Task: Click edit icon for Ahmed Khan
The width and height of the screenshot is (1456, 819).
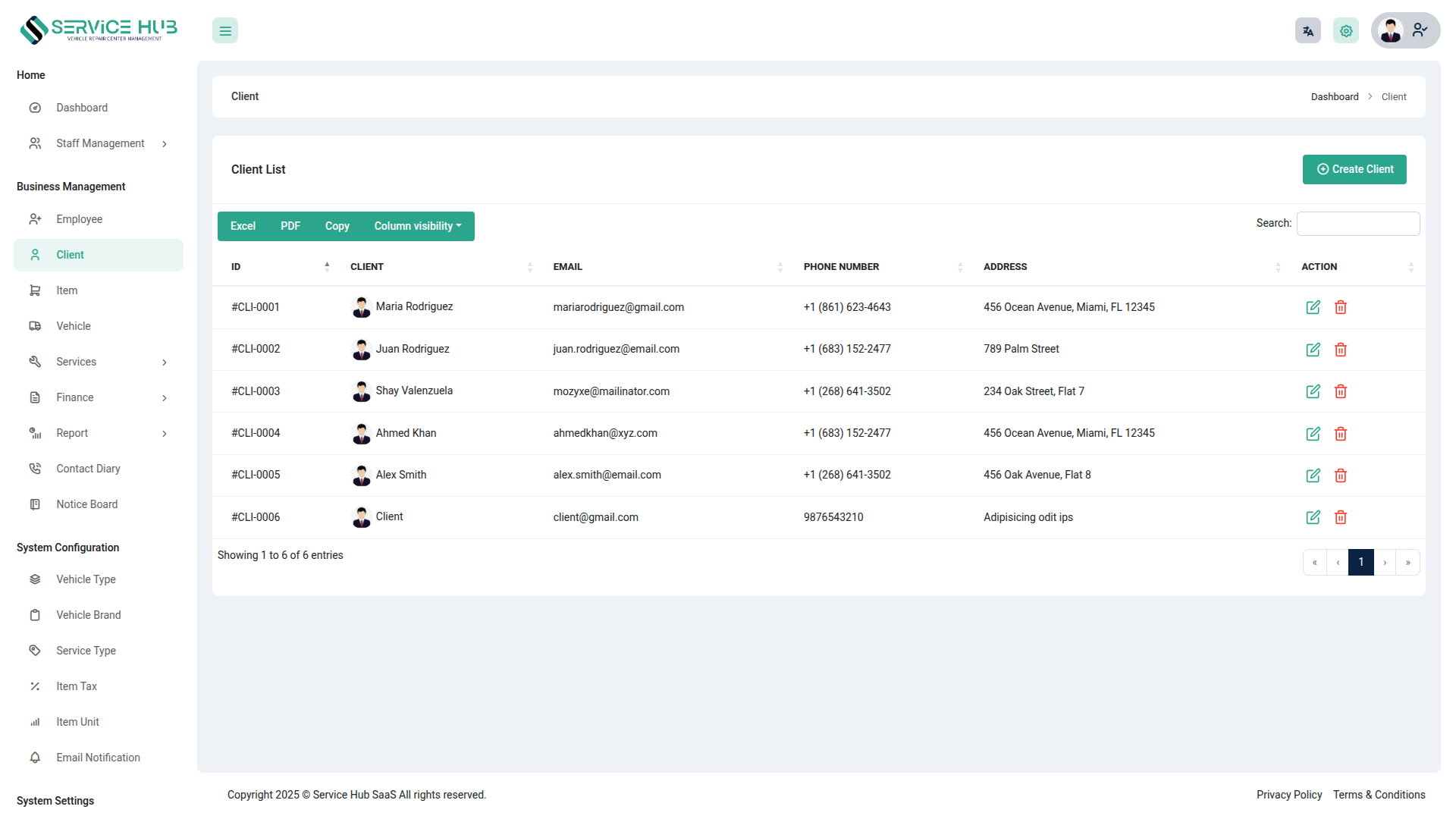Action: click(1313, 434)
